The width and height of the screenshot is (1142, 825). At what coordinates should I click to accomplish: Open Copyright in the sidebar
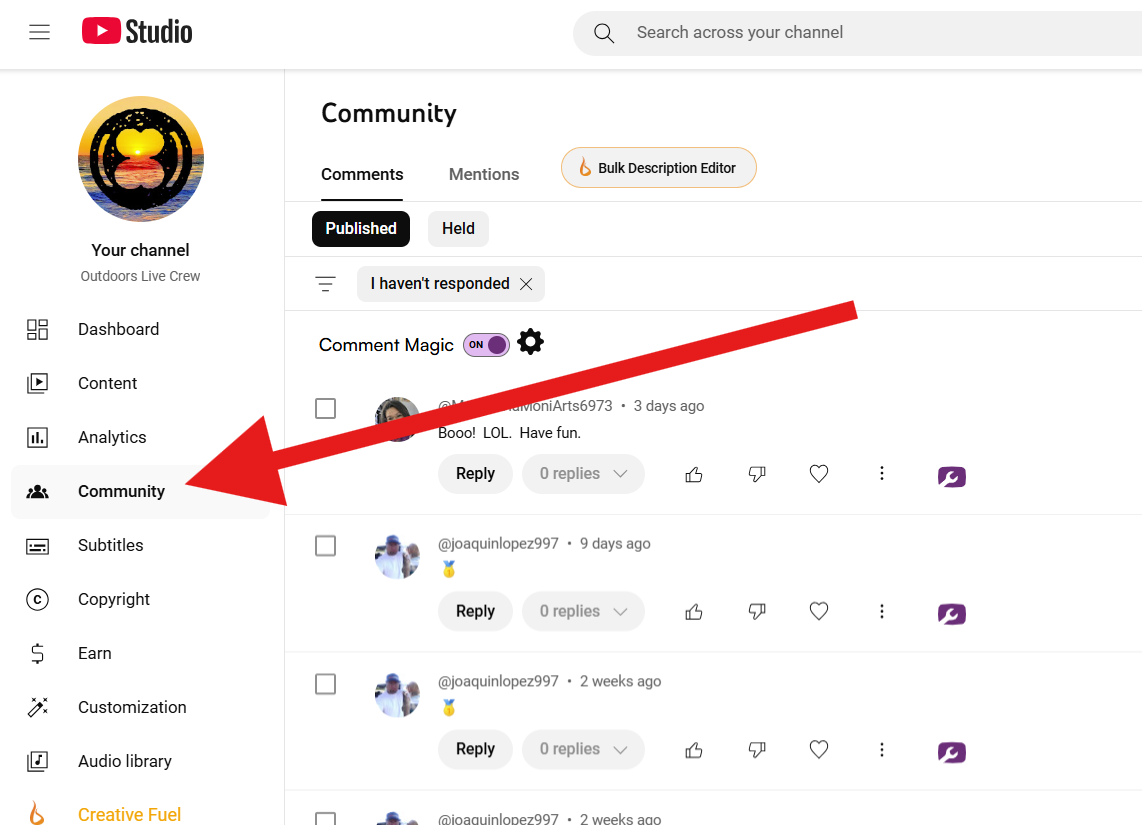coord(141,599)
